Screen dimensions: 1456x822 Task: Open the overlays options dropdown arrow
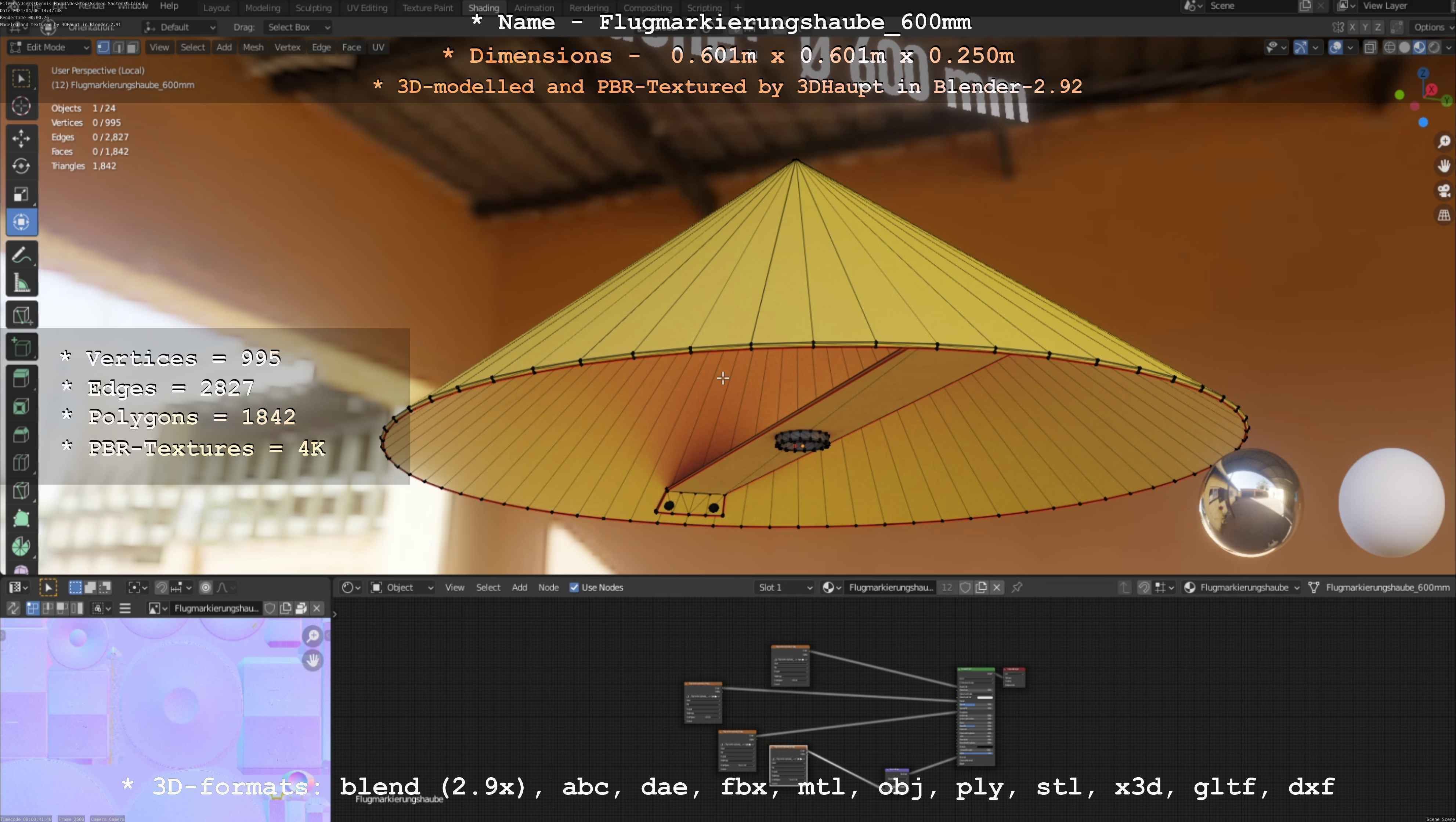(1350, 47)
